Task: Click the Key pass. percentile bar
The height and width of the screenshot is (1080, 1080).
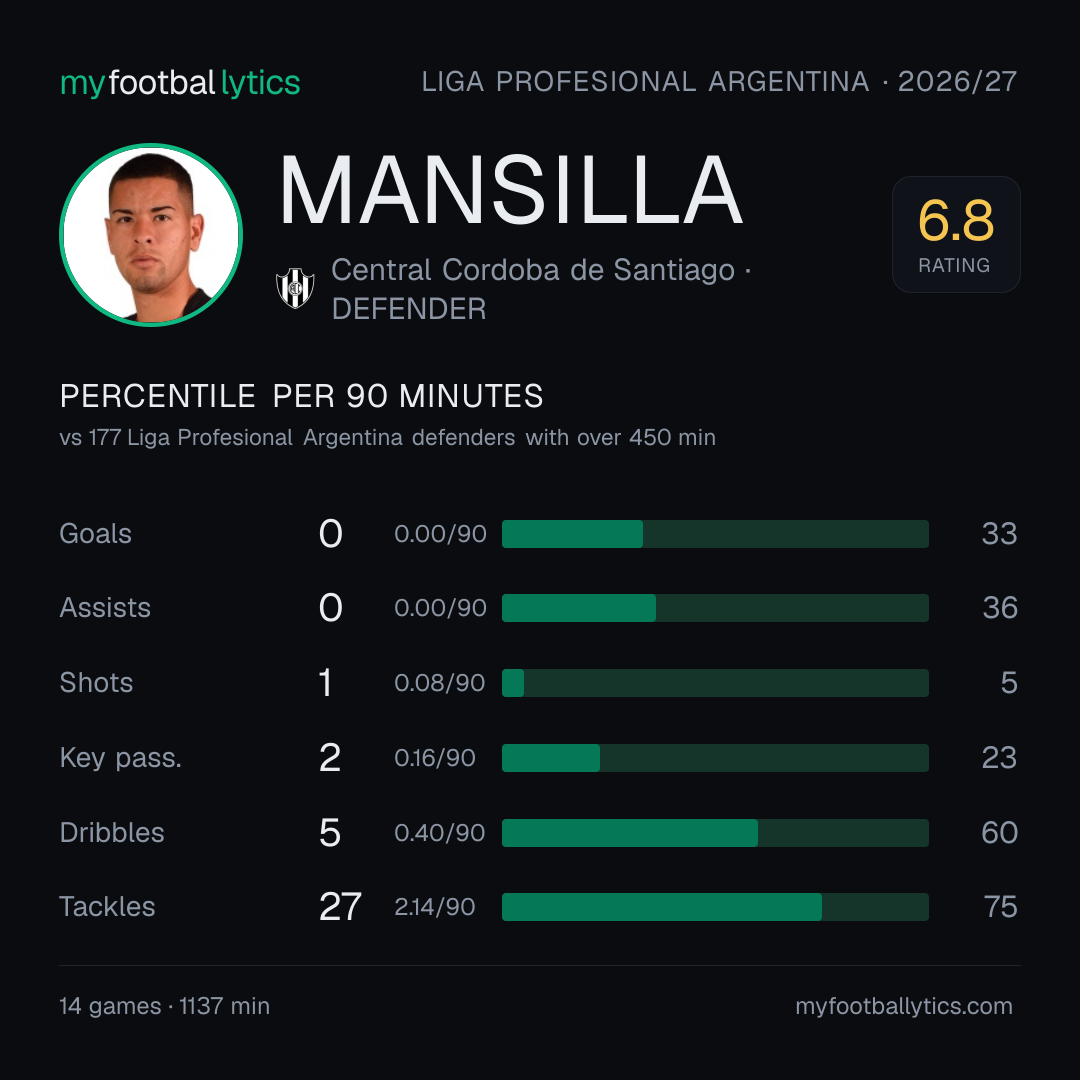Action: 715,758
